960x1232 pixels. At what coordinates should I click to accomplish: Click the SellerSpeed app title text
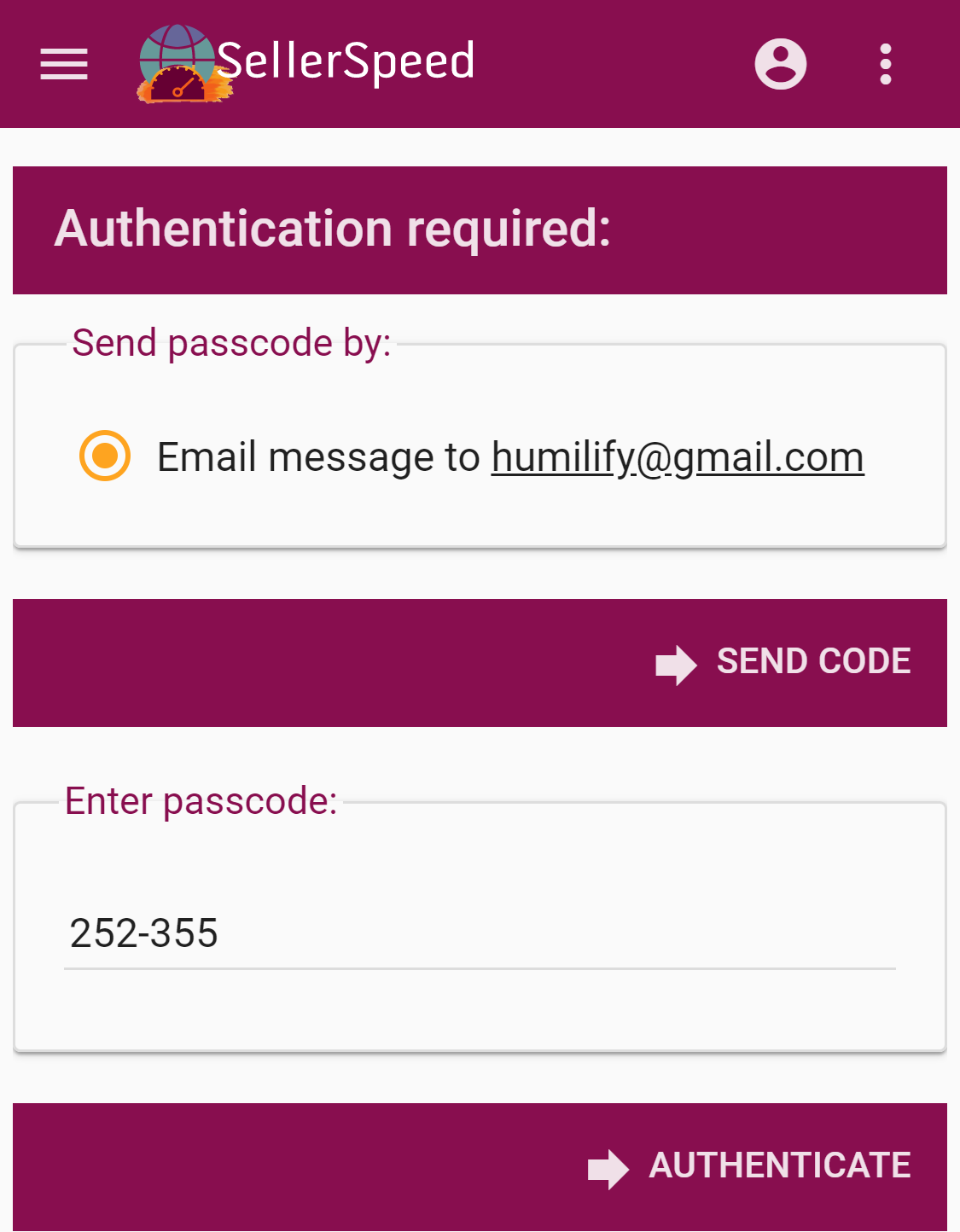(346, 61)
